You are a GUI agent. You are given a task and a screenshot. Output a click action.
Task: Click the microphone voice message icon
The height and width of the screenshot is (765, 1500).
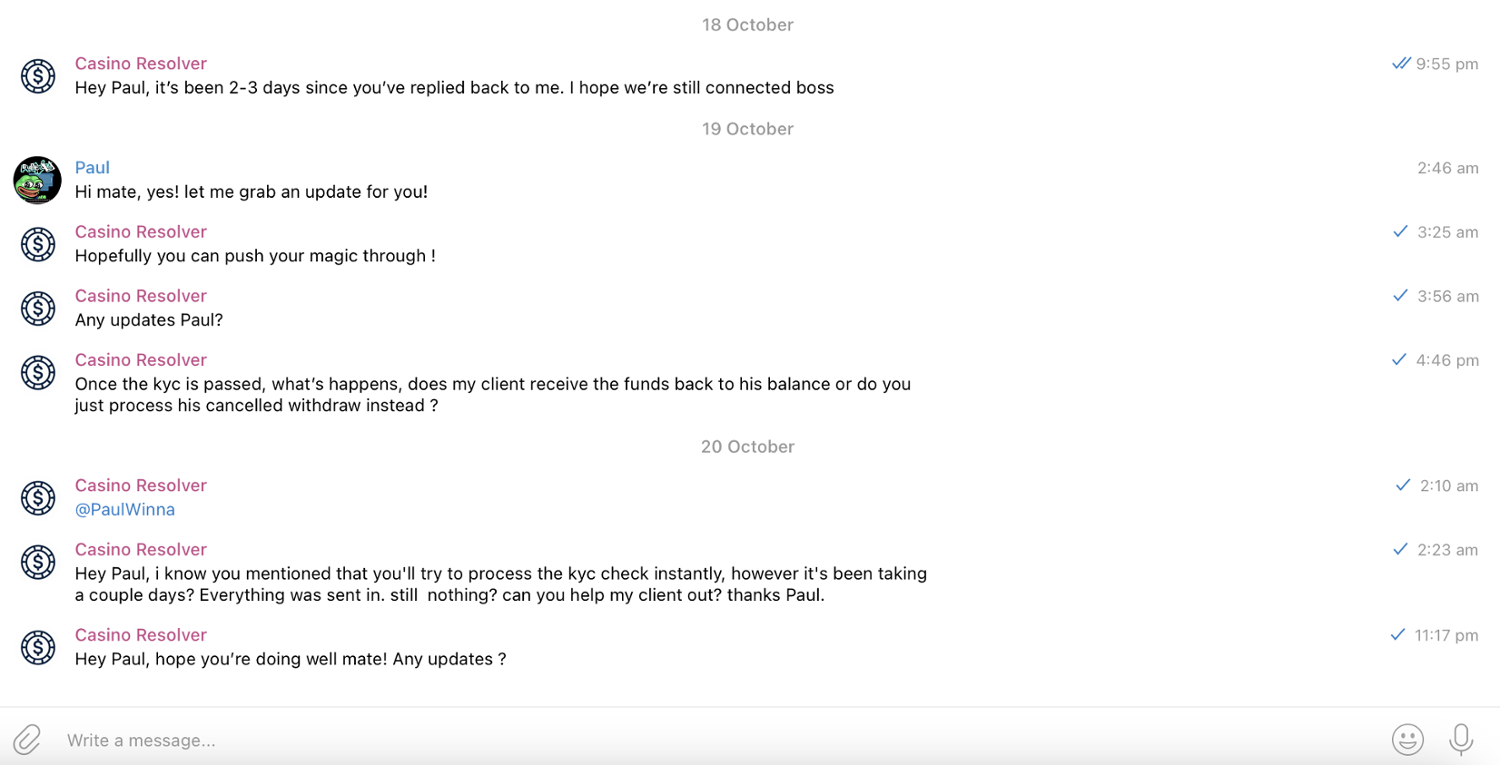point(1461,740)
